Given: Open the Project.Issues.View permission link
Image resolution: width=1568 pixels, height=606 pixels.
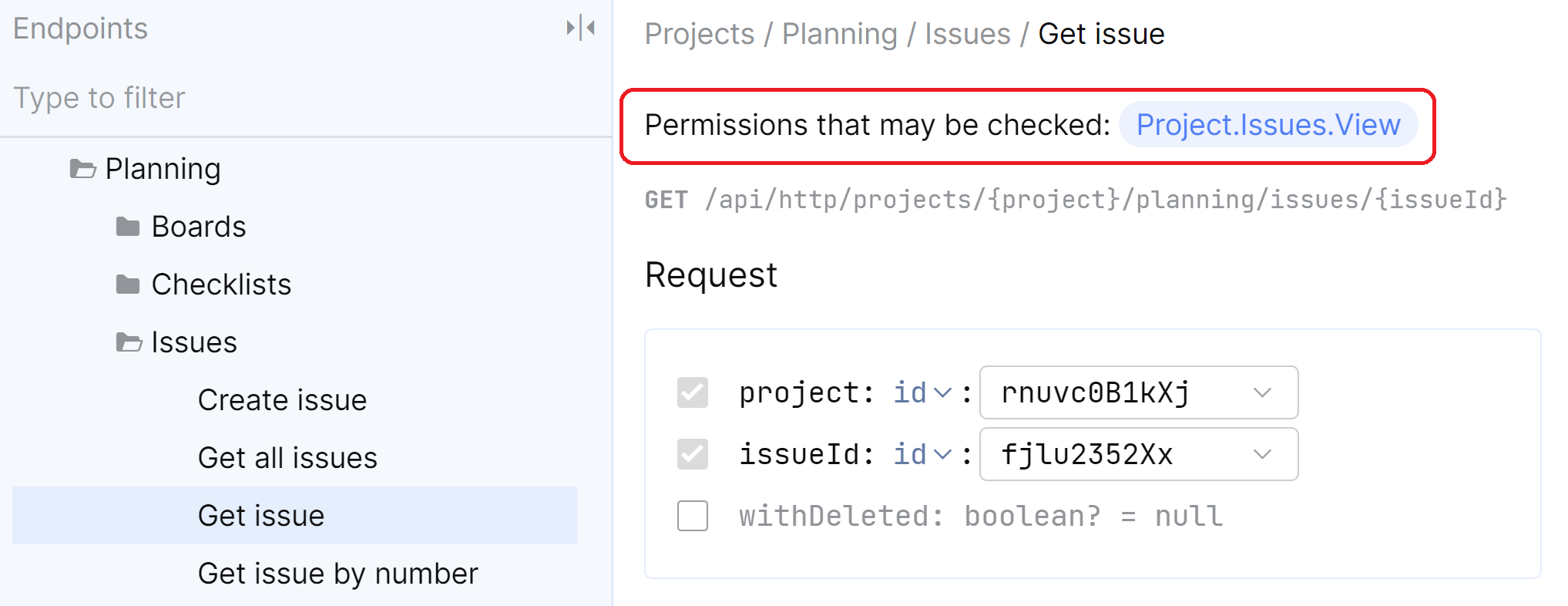Looking at the screenshot, I should 1267,125.
